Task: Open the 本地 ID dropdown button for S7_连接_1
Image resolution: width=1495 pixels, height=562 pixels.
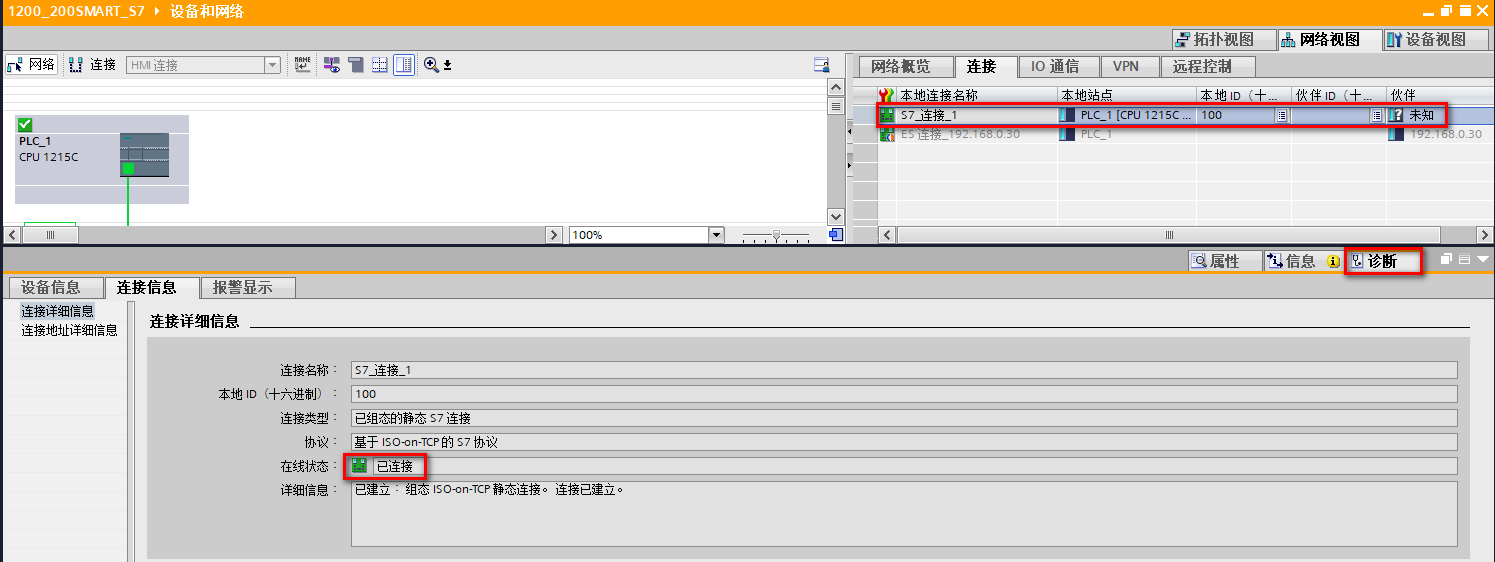Action: [x=1281, y=115]
